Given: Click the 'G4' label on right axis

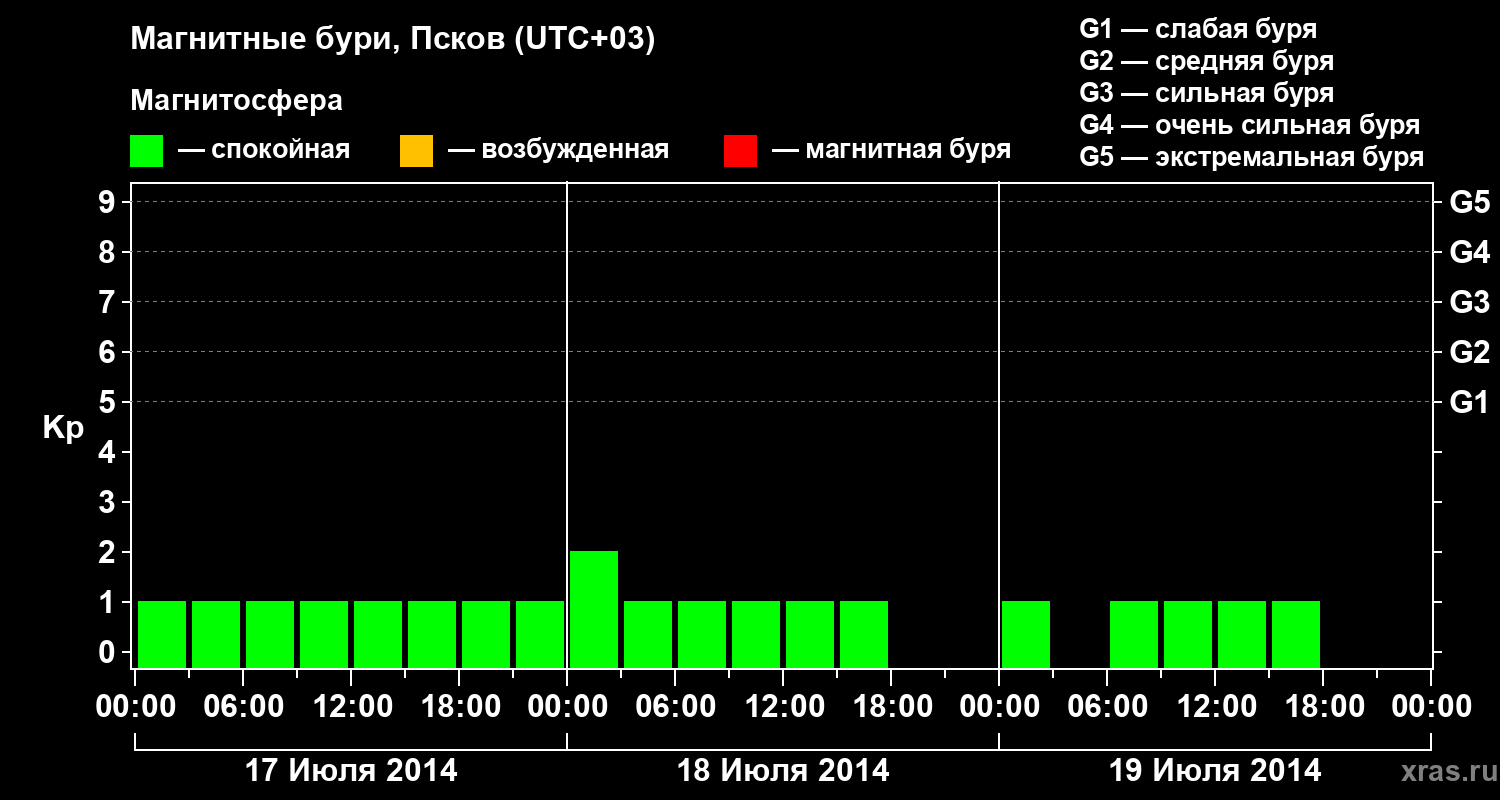Looking at the screenshot, I should pos(1469,252).
